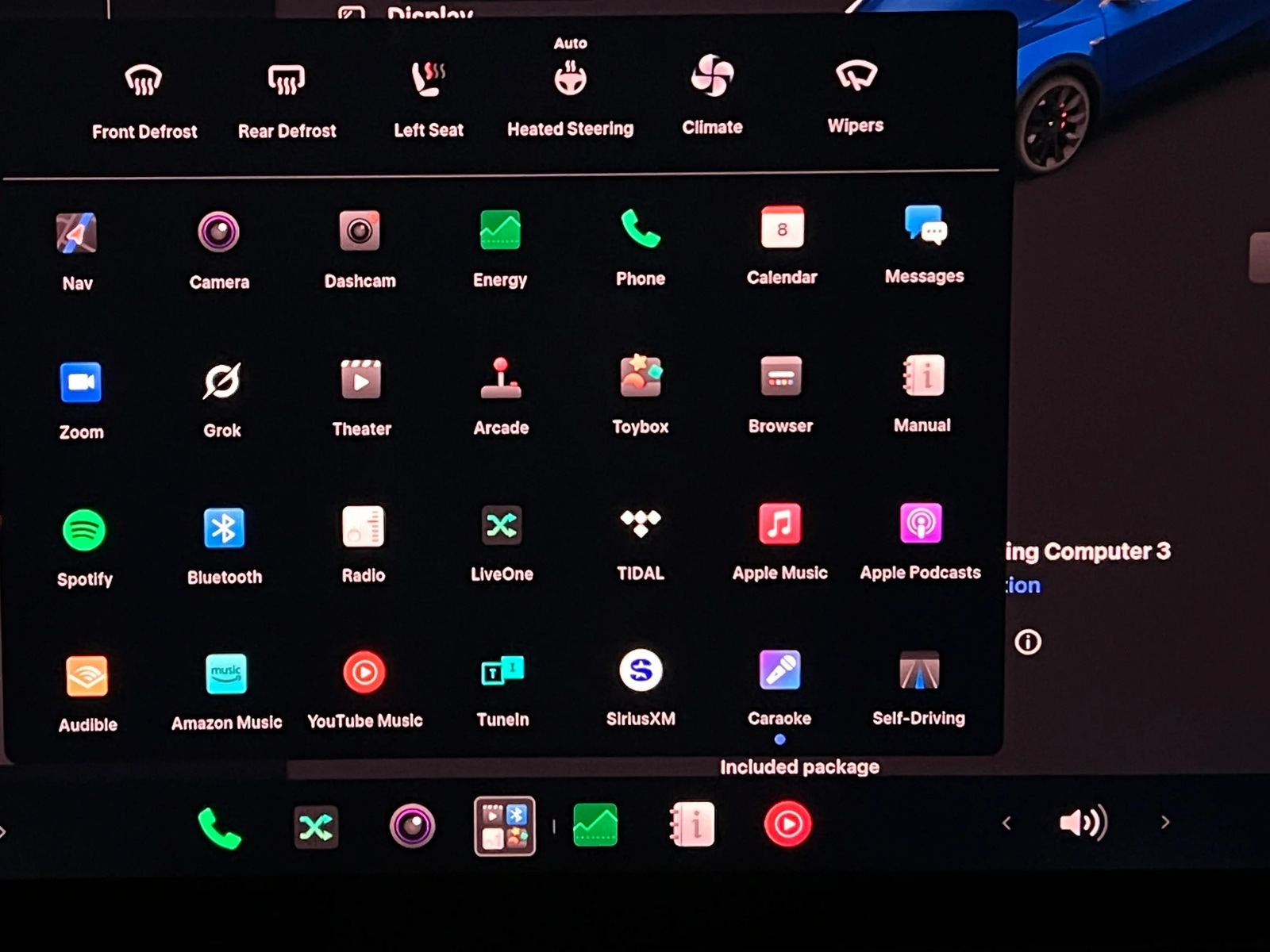Toggle the Rear Defrost control
The height and width of the screenshot is (952, 1270).
(x=287, y=79)
